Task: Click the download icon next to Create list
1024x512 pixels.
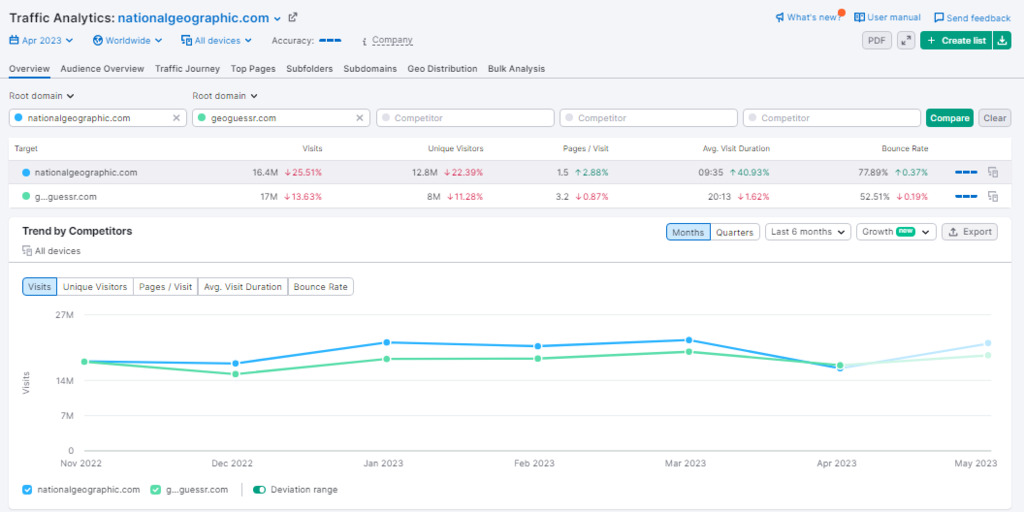Action: (1002, 40)
